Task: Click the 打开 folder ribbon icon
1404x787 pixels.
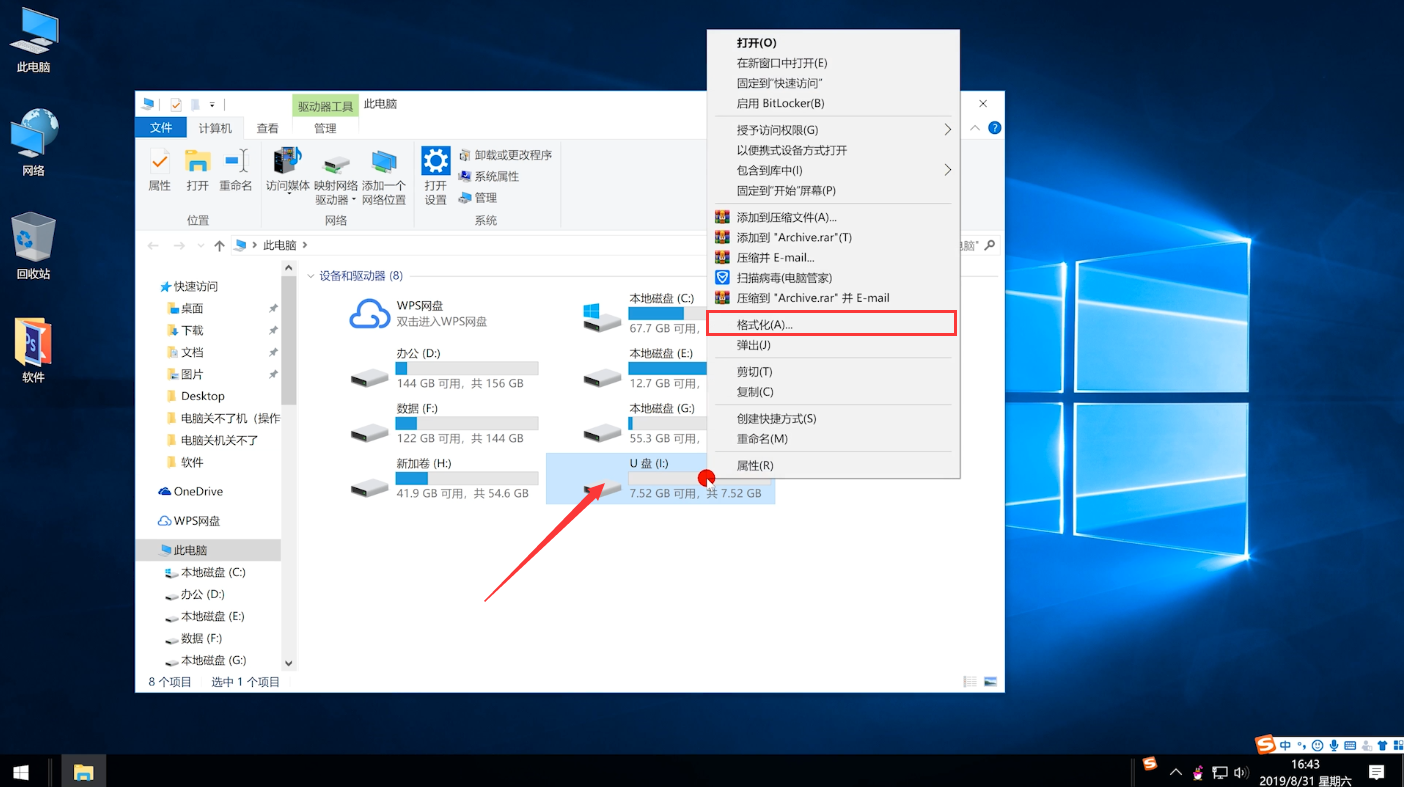Action: coord(198,170)
